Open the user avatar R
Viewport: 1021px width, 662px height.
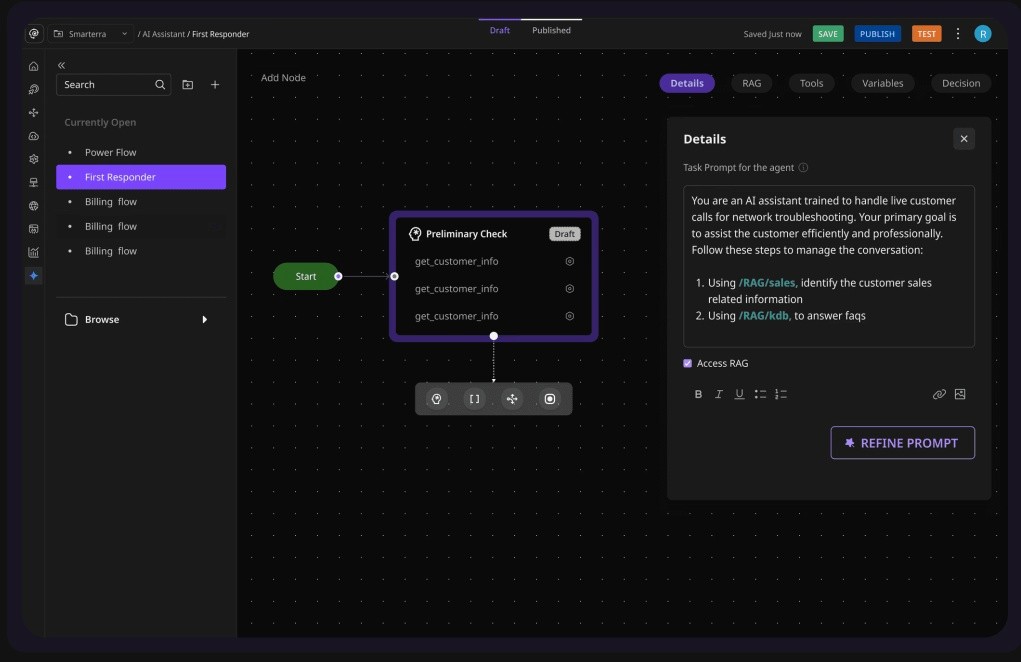(983, 34)
